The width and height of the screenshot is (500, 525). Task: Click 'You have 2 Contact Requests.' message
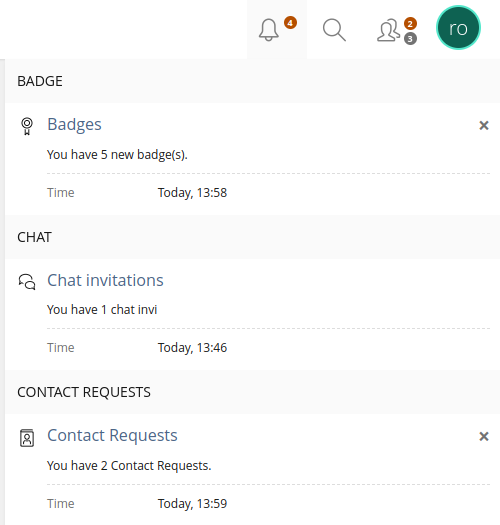pyautogui.click(x=129, y=466)
